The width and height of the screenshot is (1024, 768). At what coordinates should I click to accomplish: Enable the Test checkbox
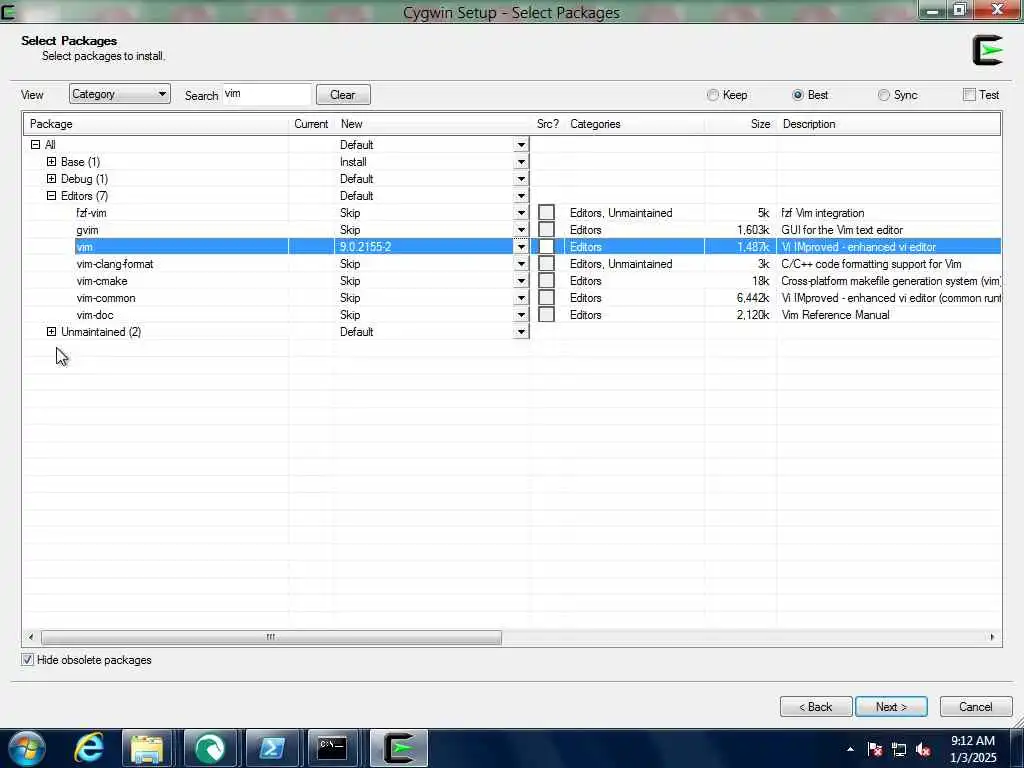point(969,95)
